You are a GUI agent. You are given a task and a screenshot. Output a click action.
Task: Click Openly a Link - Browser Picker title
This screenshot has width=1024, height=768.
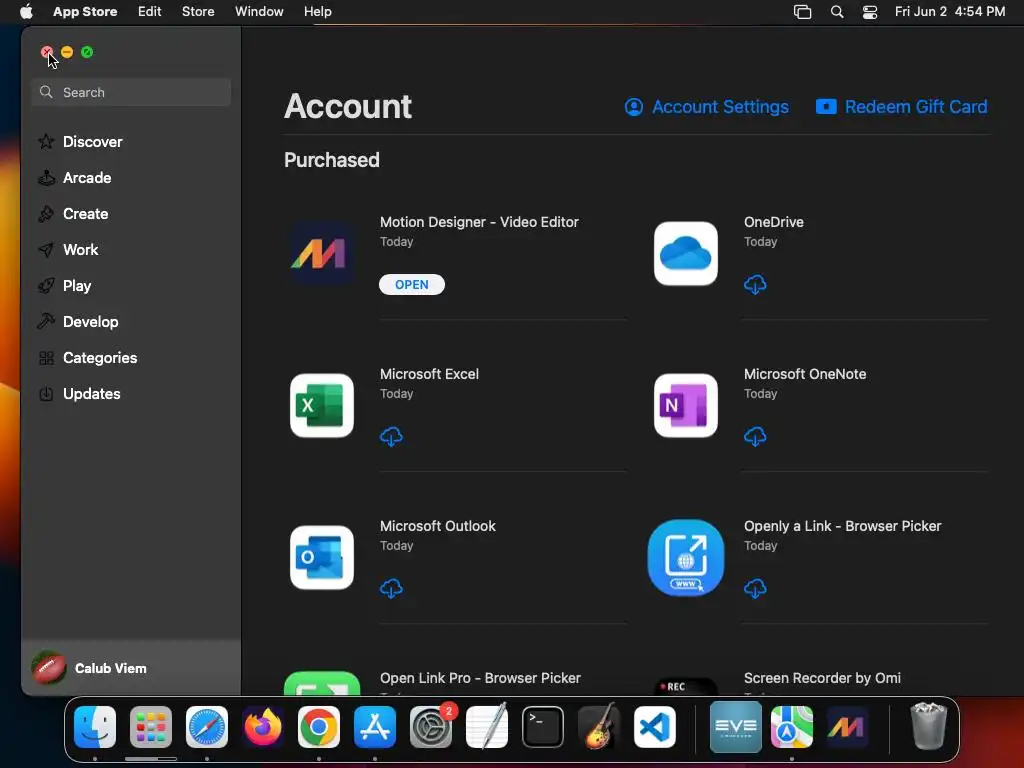pos(842,526)
